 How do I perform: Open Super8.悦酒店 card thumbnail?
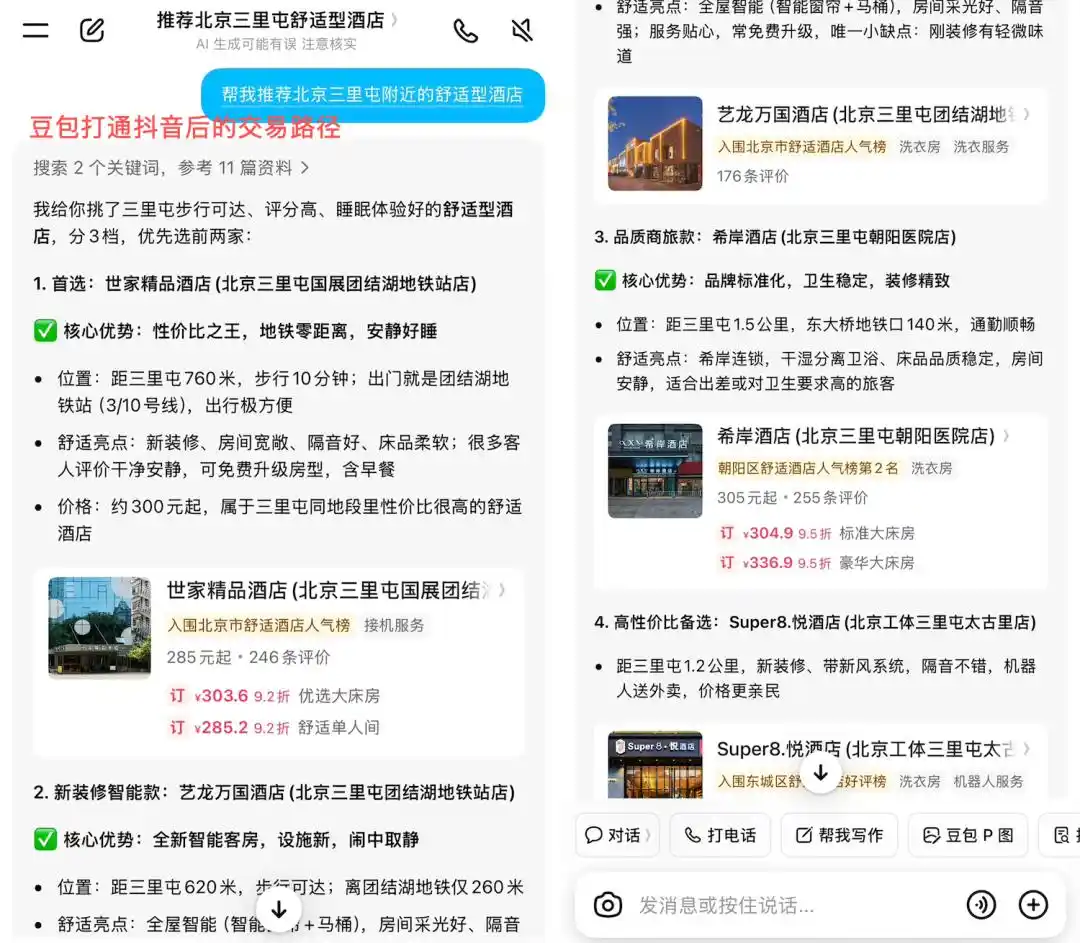pos(655,765)
